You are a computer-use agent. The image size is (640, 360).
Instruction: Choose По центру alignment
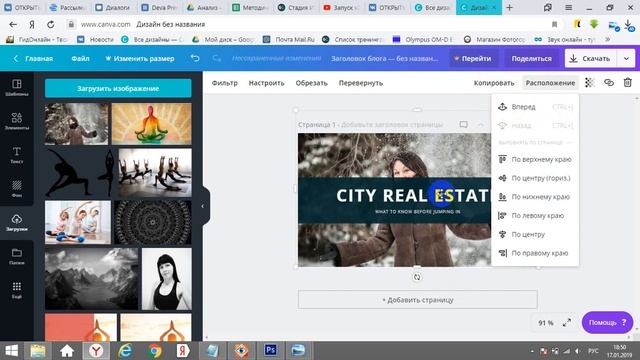[535, 234]
